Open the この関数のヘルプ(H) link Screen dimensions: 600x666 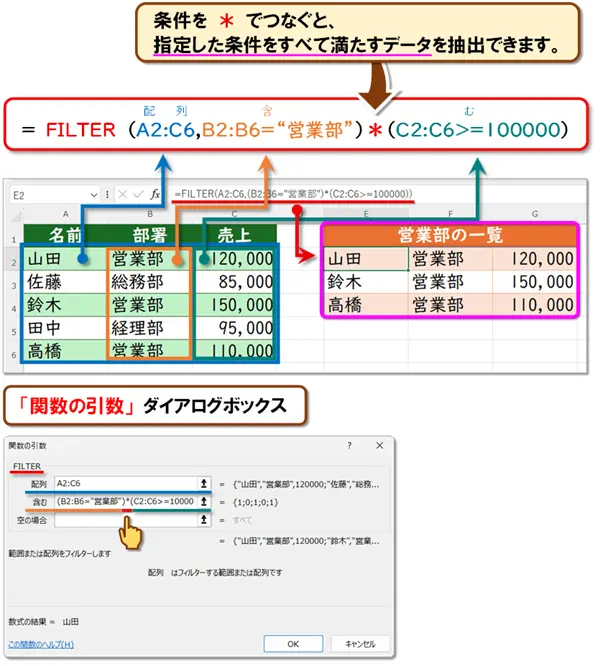(x=41, y=644)
